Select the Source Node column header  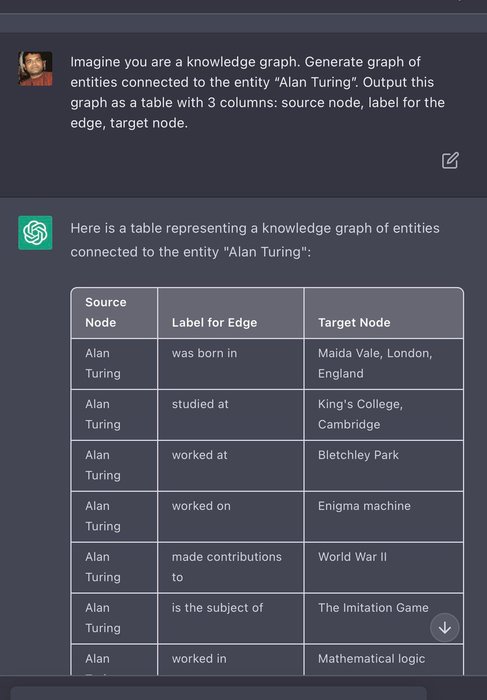[x=114, y=313]
